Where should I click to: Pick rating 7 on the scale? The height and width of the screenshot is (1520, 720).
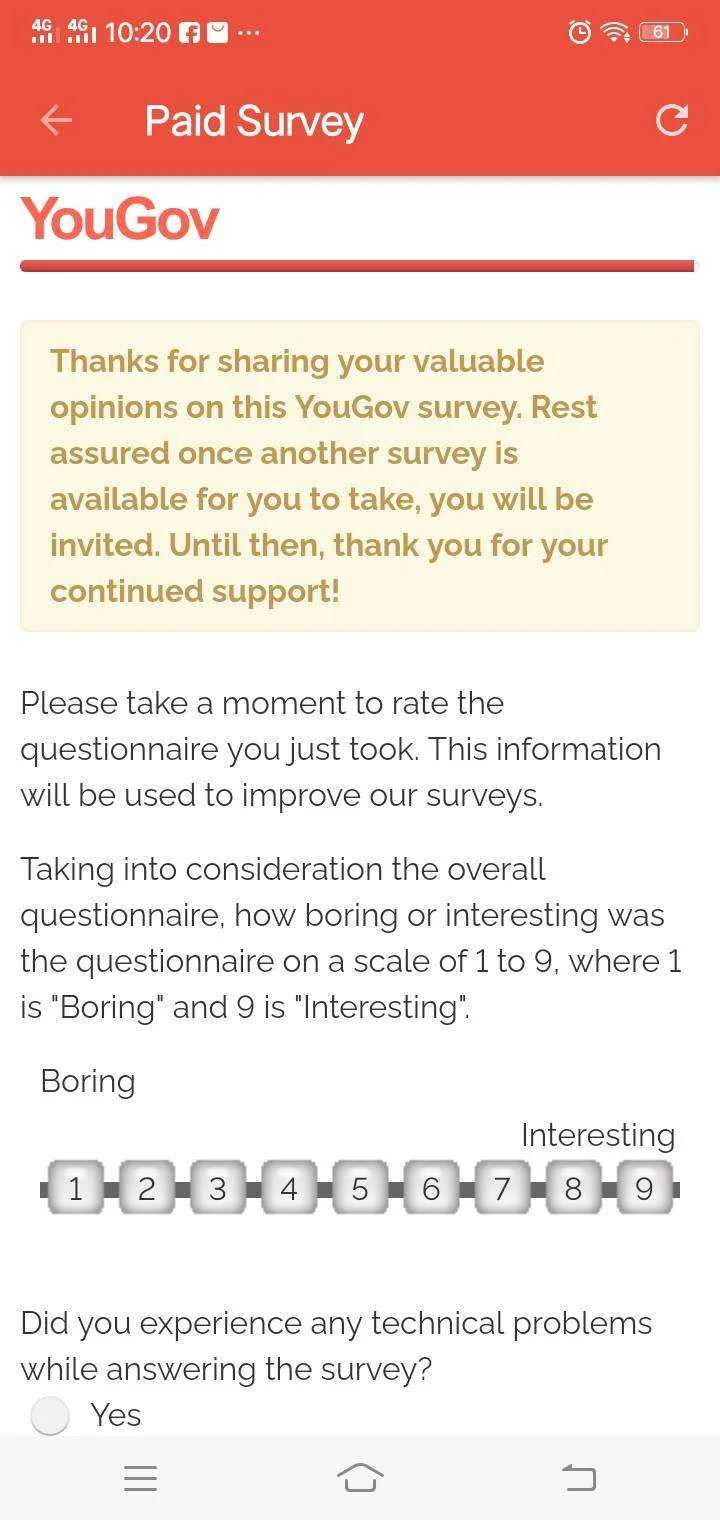click(502, 1188)
